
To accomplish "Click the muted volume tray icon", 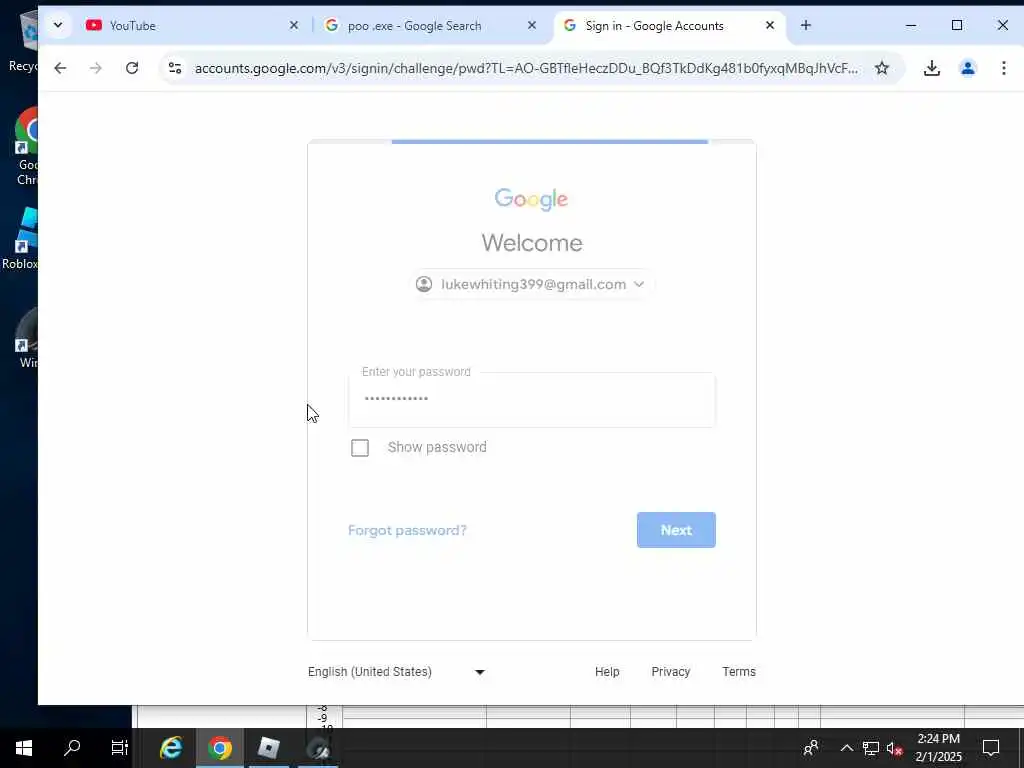I will (895, 748).
